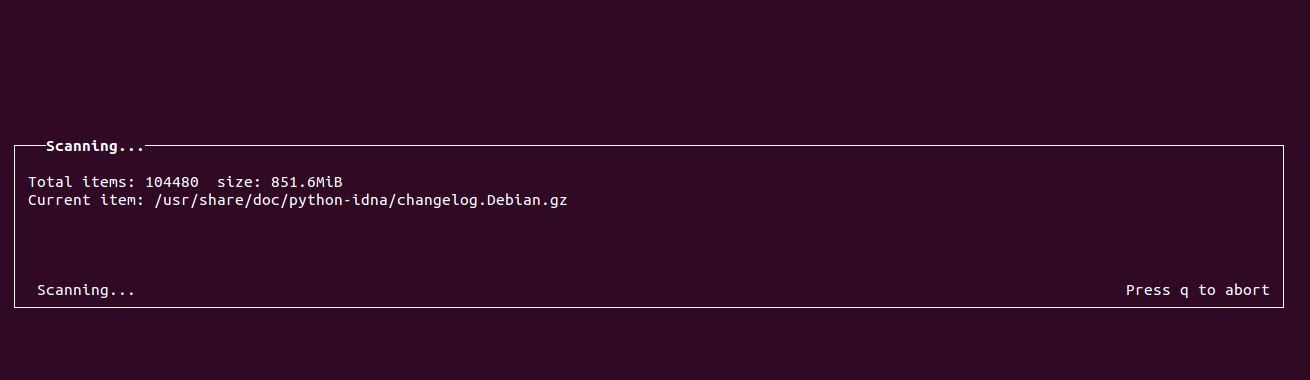
Task: Click the word "Press" in the hint
Action: click(x=1148, y=290)
